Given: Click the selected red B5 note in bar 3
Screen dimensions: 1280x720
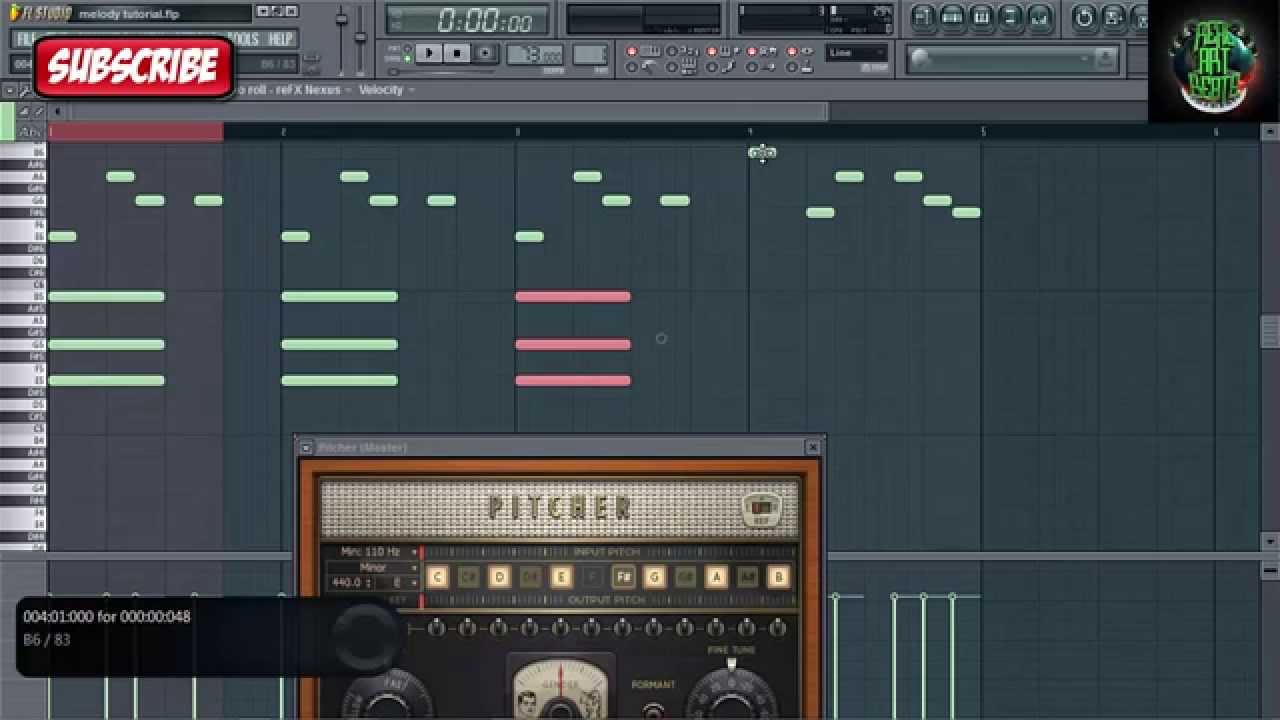Looking at the screenshot, I should pyautogui.click(x=573, y=297).
